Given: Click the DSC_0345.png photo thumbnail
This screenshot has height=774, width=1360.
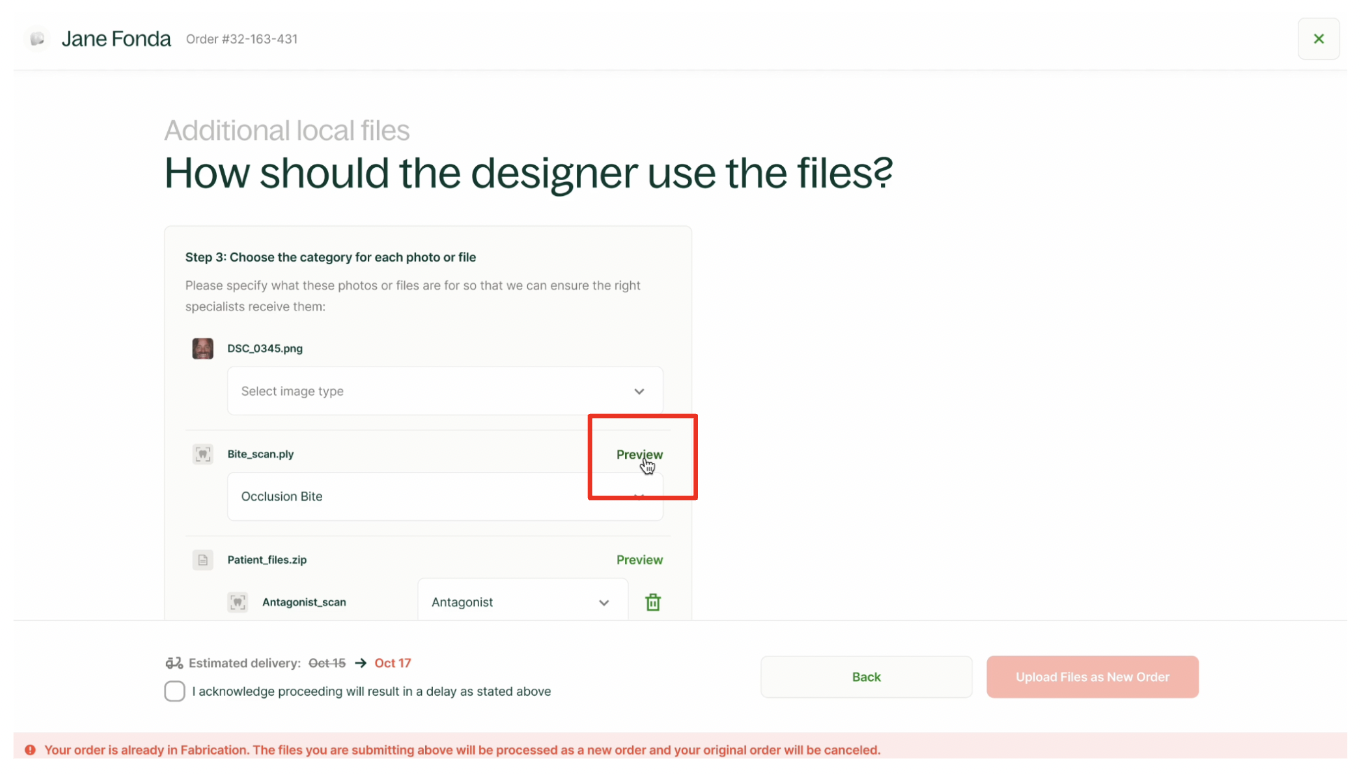Looking at the screenshot, I should (x=203, y=349).
